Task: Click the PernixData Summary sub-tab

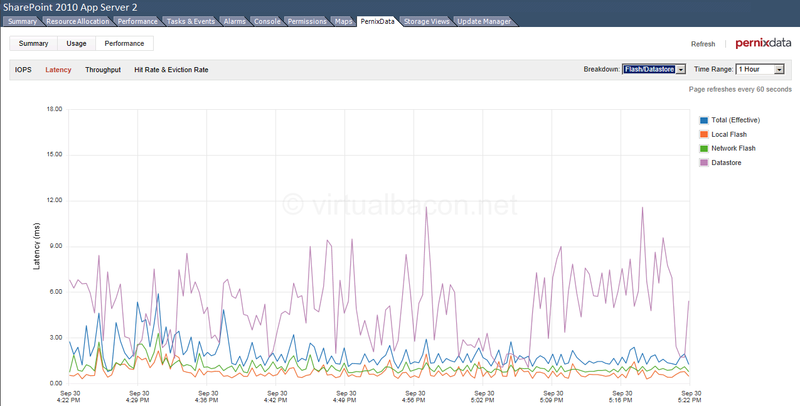Action: click(34, 43)
